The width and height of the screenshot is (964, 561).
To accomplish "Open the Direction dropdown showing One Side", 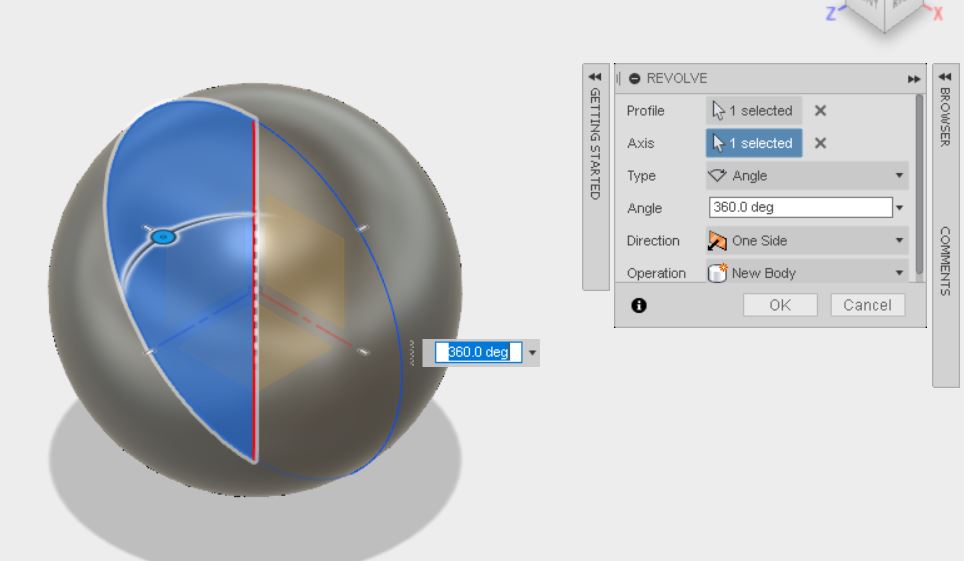I will coord(807,241).
